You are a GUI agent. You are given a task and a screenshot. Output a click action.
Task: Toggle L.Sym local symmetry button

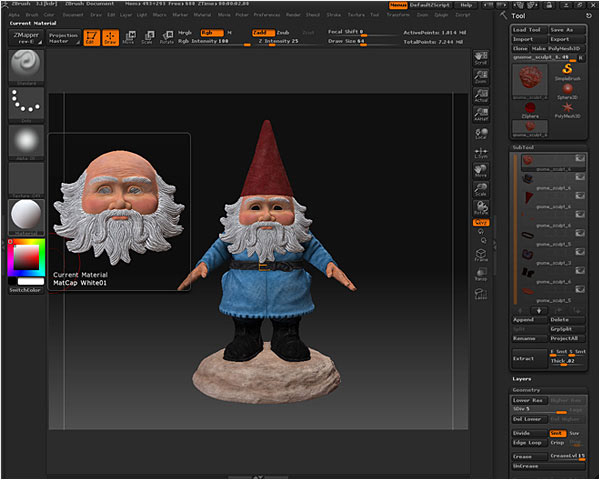[481, 152]
